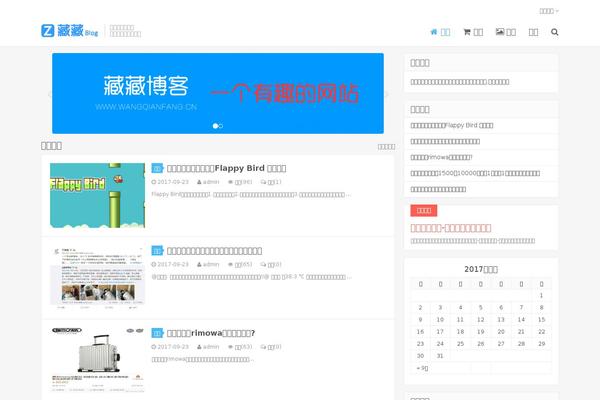Show the next banner slide arrow
This screenshot has width=600, height=400.
pos(387,95)
